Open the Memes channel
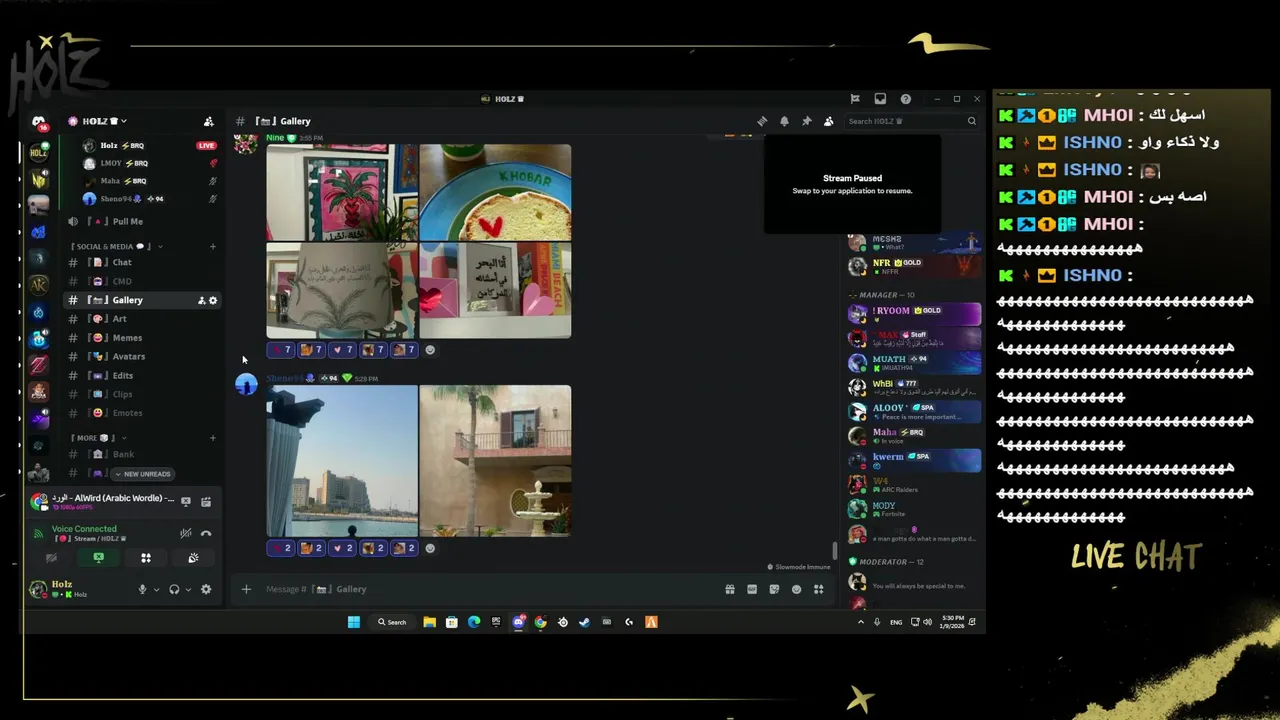 click(140, 338)
